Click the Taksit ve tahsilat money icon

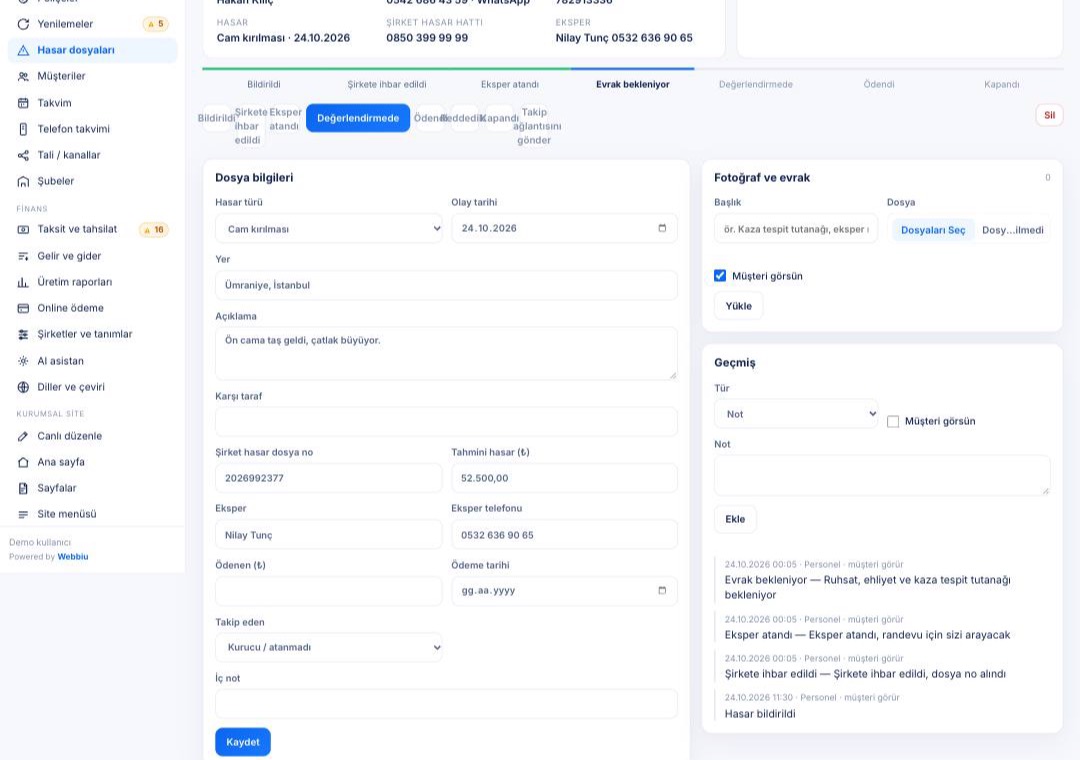pyautogui.click(x=23, y=229)
